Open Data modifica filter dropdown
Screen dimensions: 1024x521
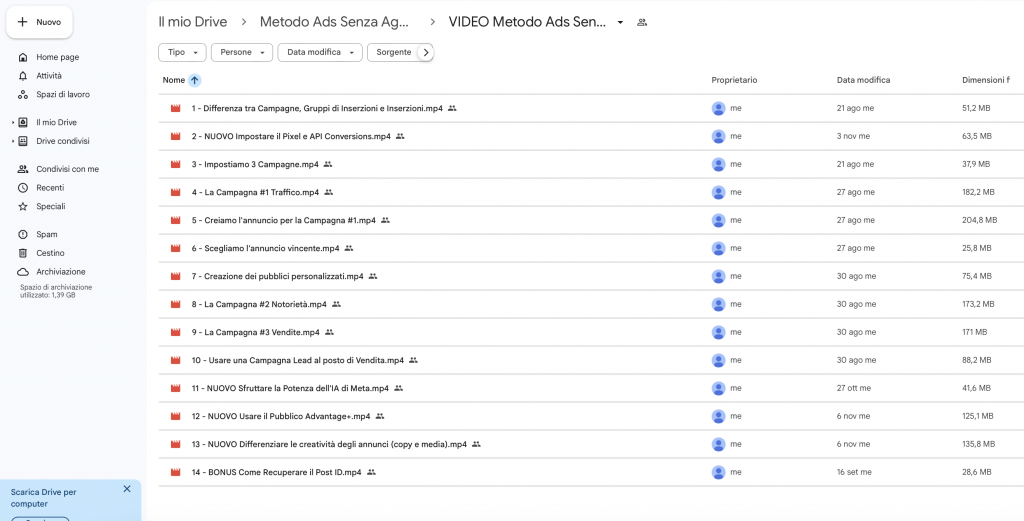point(319,52)
